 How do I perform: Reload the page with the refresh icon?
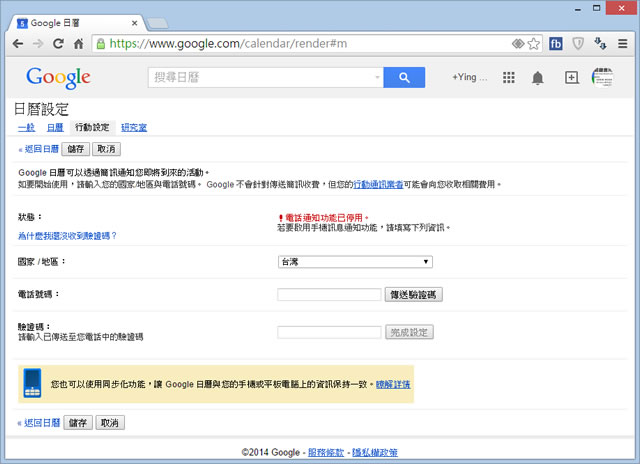click(x=58, y=44)
